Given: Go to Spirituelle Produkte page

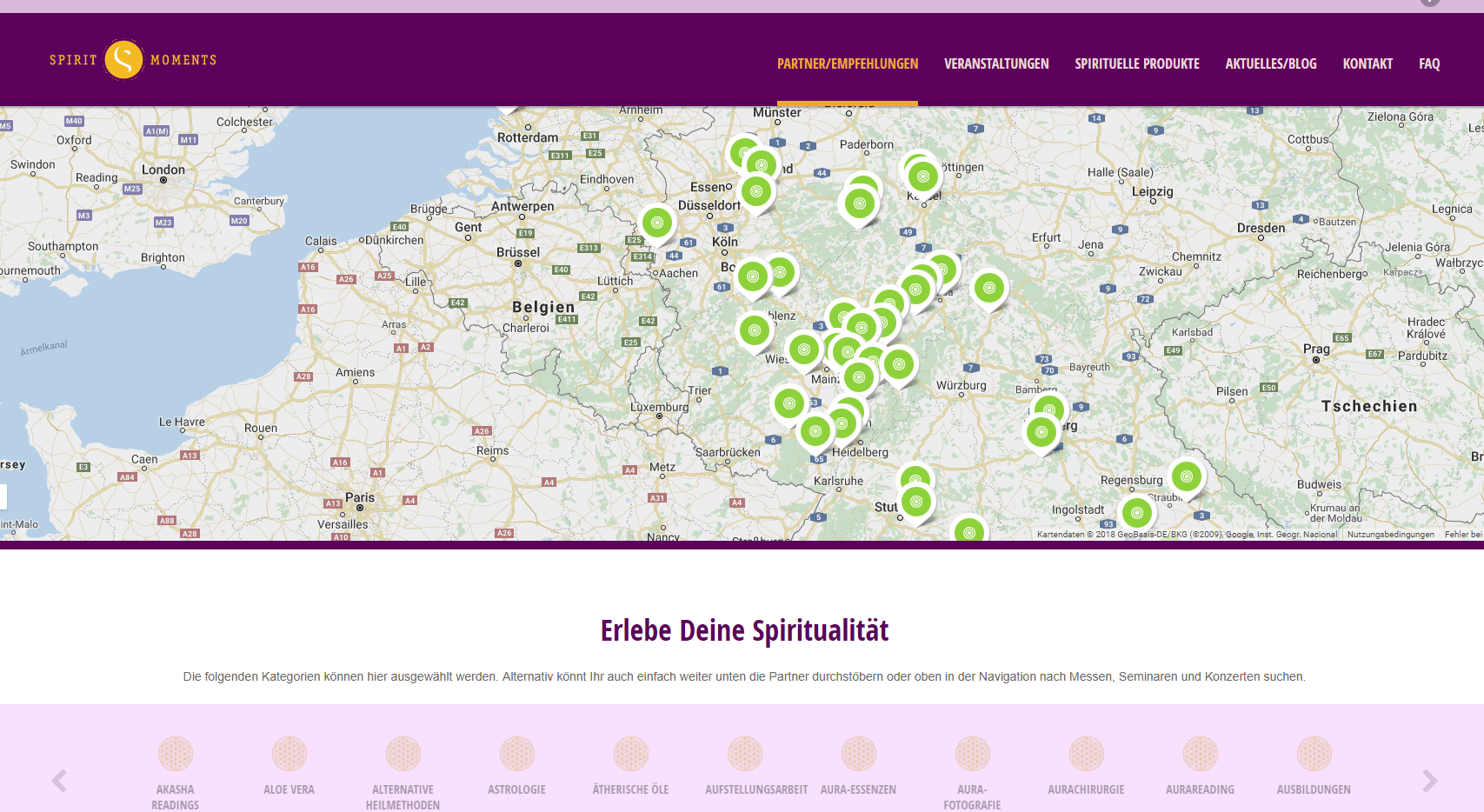Looking at the screenshot, I should pos(1137,63).
